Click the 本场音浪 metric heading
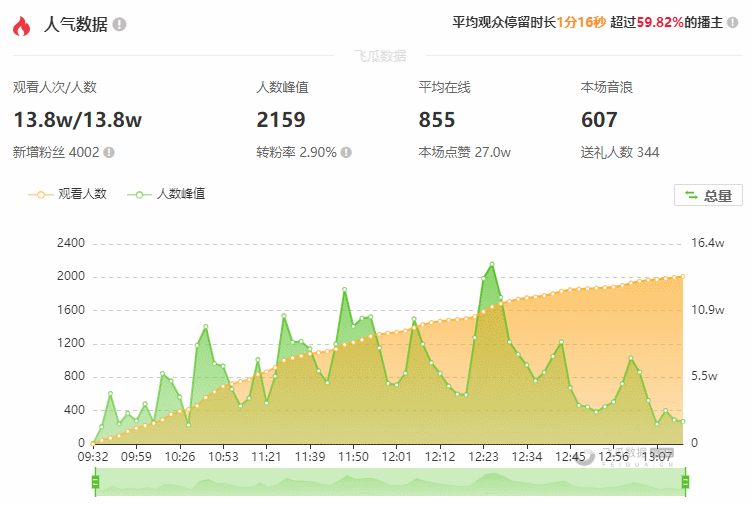The height and width of the screenshot is (505, 753). [607, 87]
